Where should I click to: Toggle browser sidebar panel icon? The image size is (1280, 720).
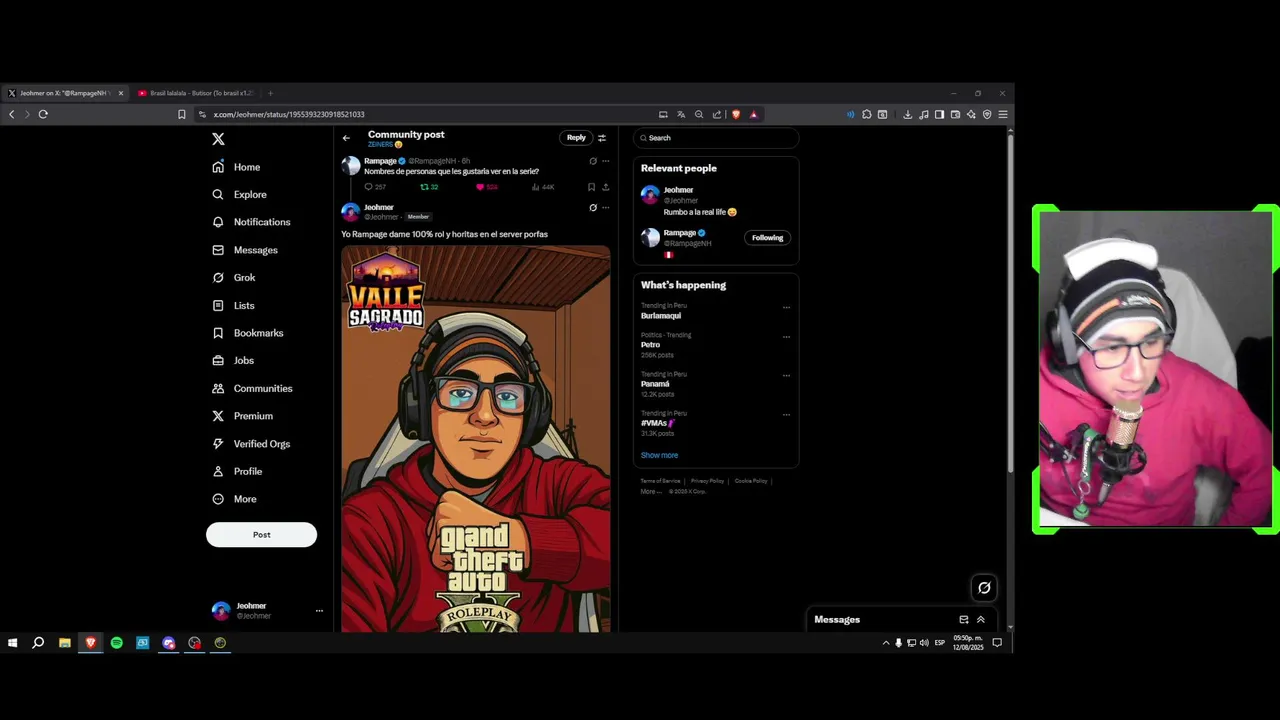939,114
